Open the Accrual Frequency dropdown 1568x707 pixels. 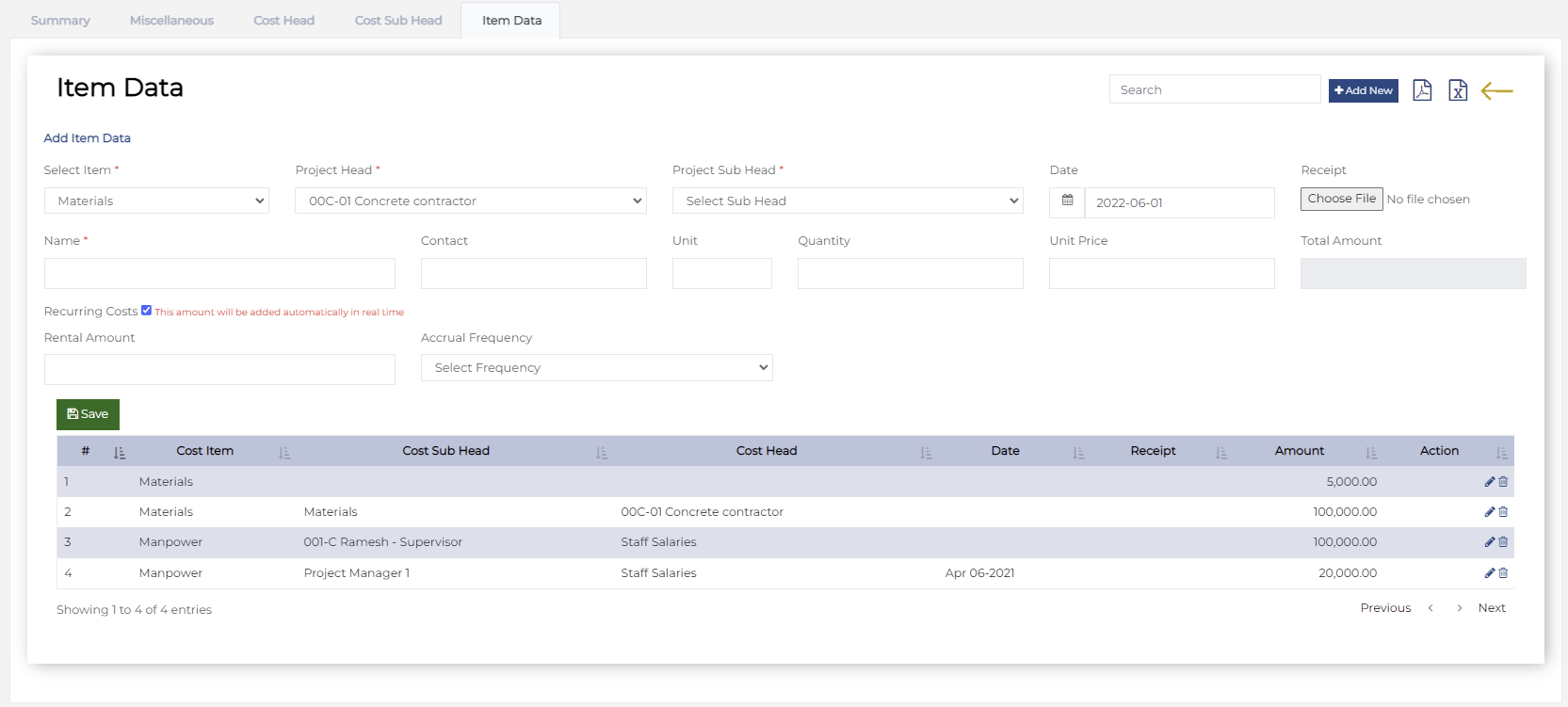tap(597, 367)
